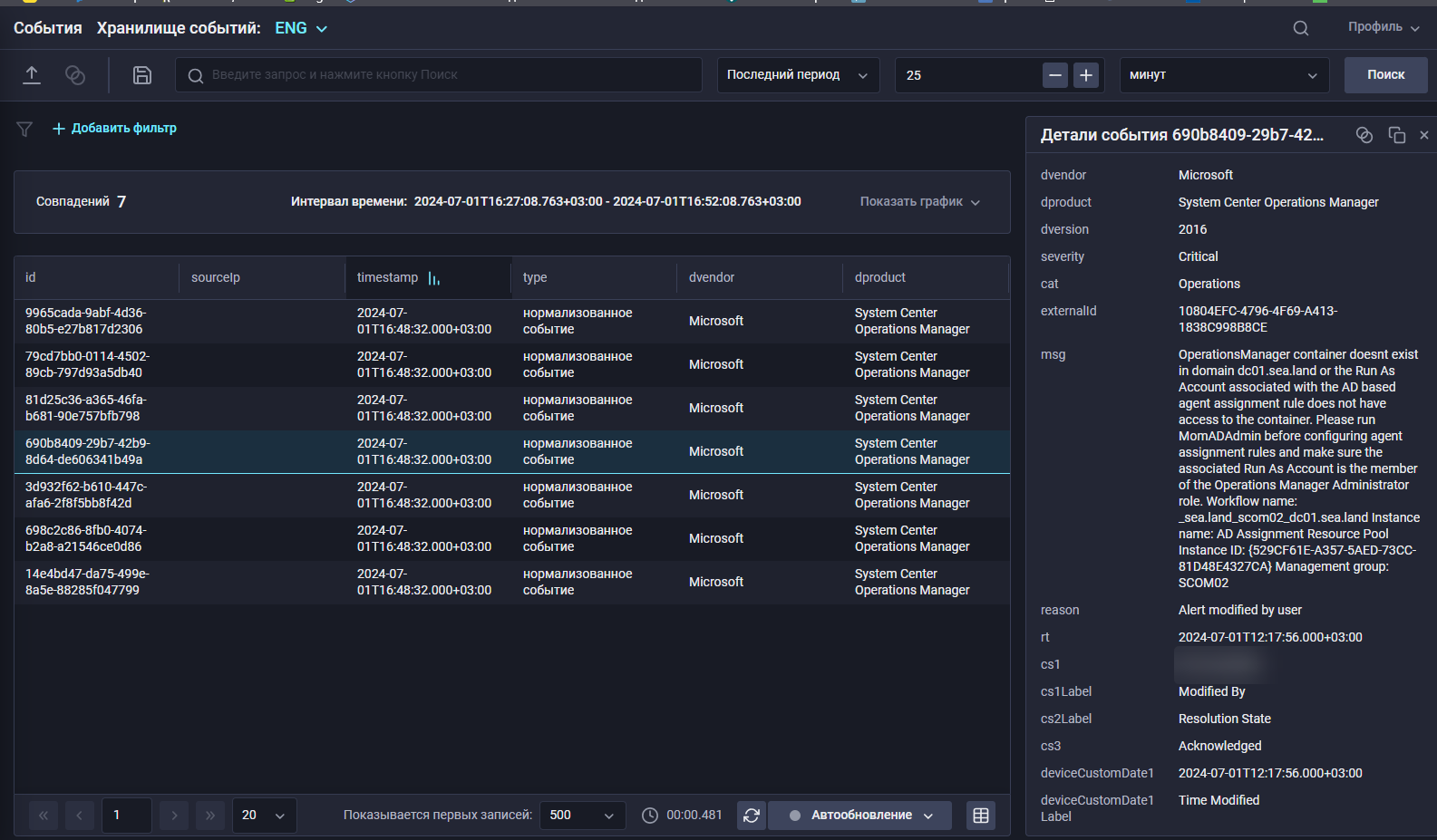Click the magnifier icon in the query field

(195, 75)
